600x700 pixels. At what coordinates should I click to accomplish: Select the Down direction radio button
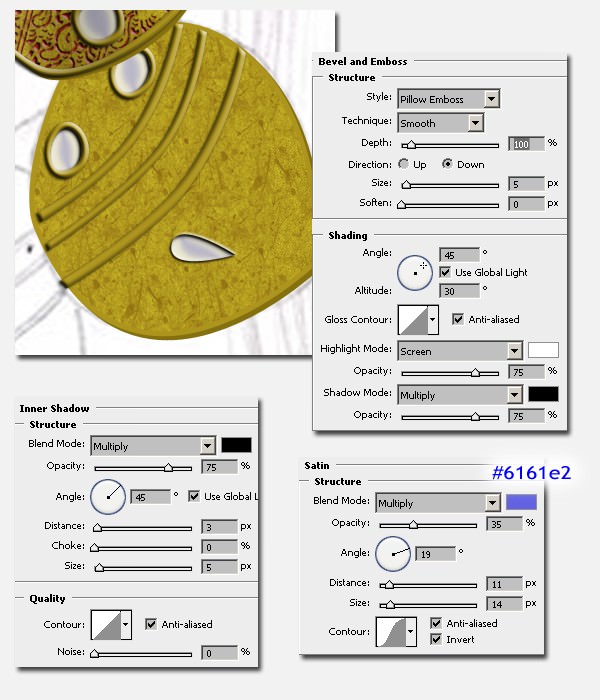(447, 164)
